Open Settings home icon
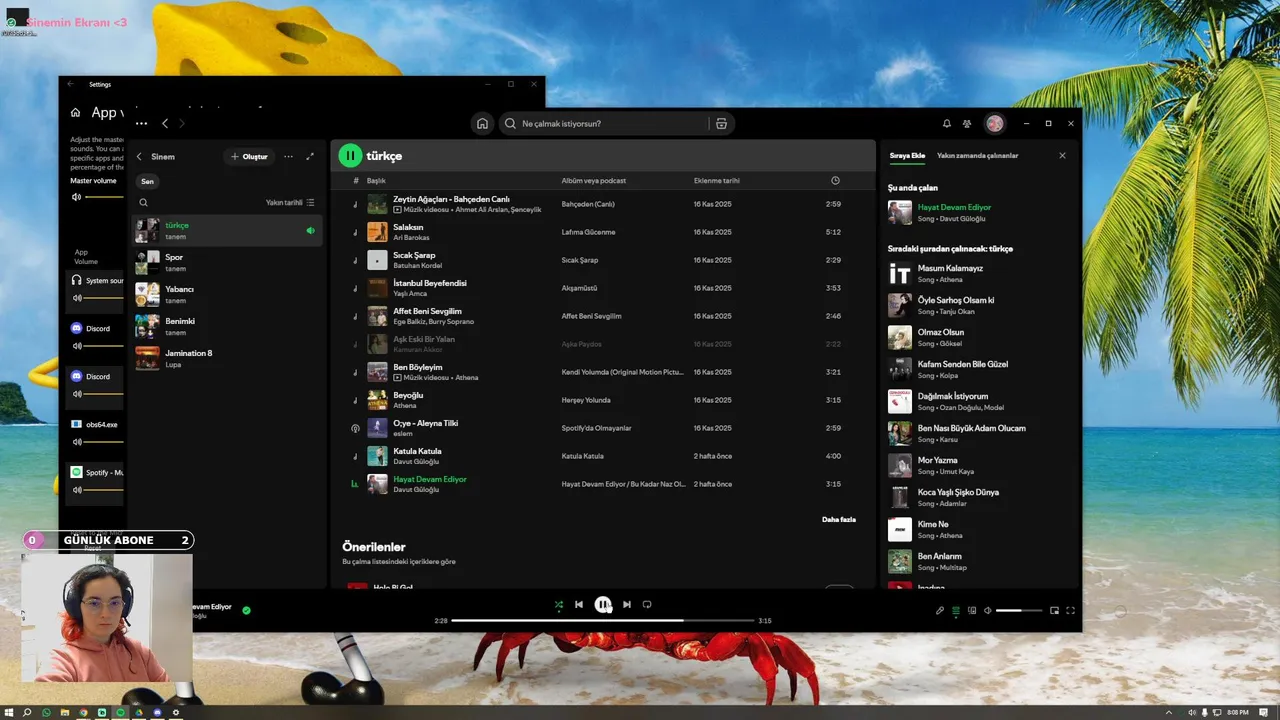The width and height of the screenshot is (1280, 720). pyautogui.click(x=75, y=113)
